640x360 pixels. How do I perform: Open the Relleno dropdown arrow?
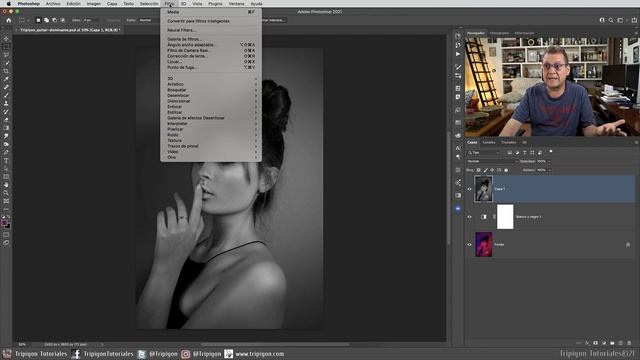pos(549,170)
